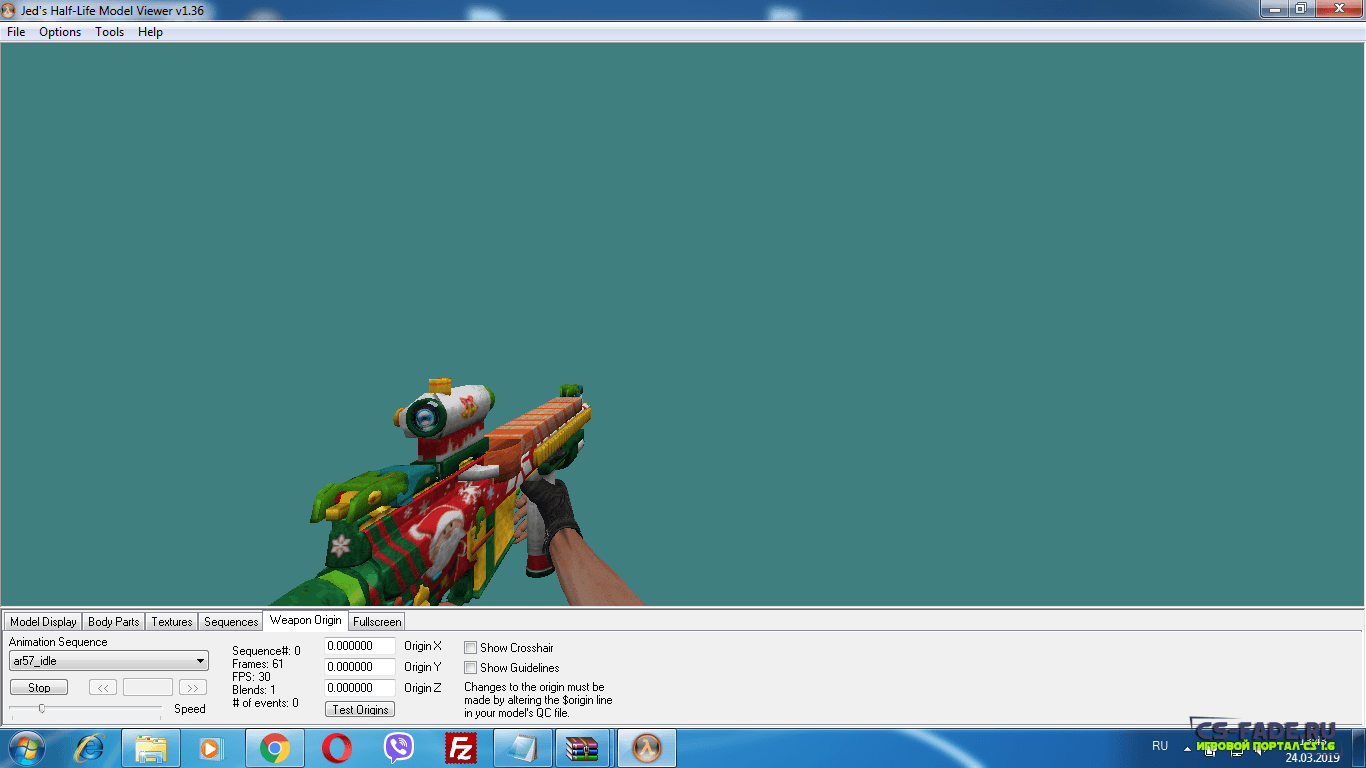Click the Windows Start button
Screen dimensions: 1366x768
[27, 748]
